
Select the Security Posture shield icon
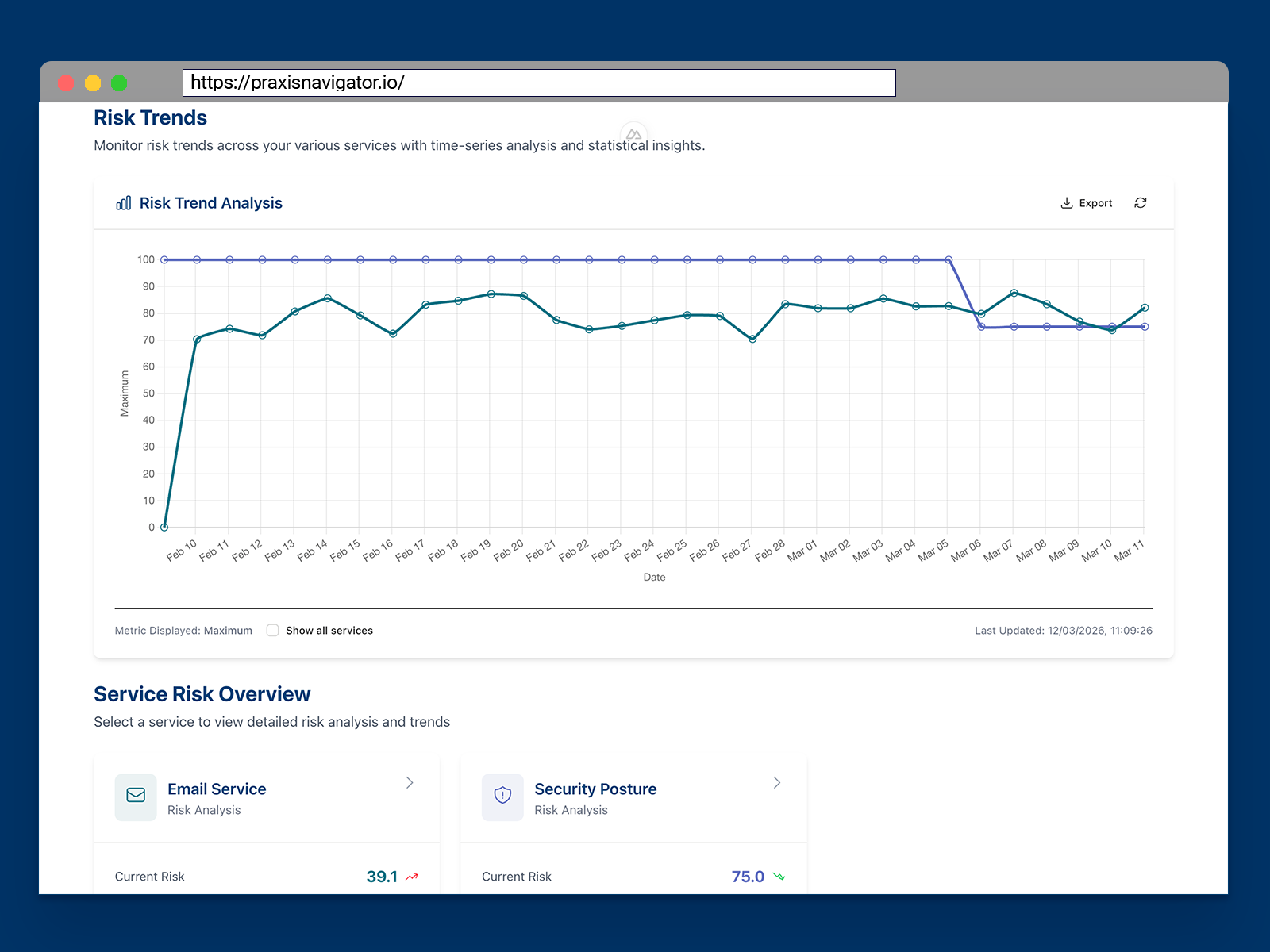[502, 797]
